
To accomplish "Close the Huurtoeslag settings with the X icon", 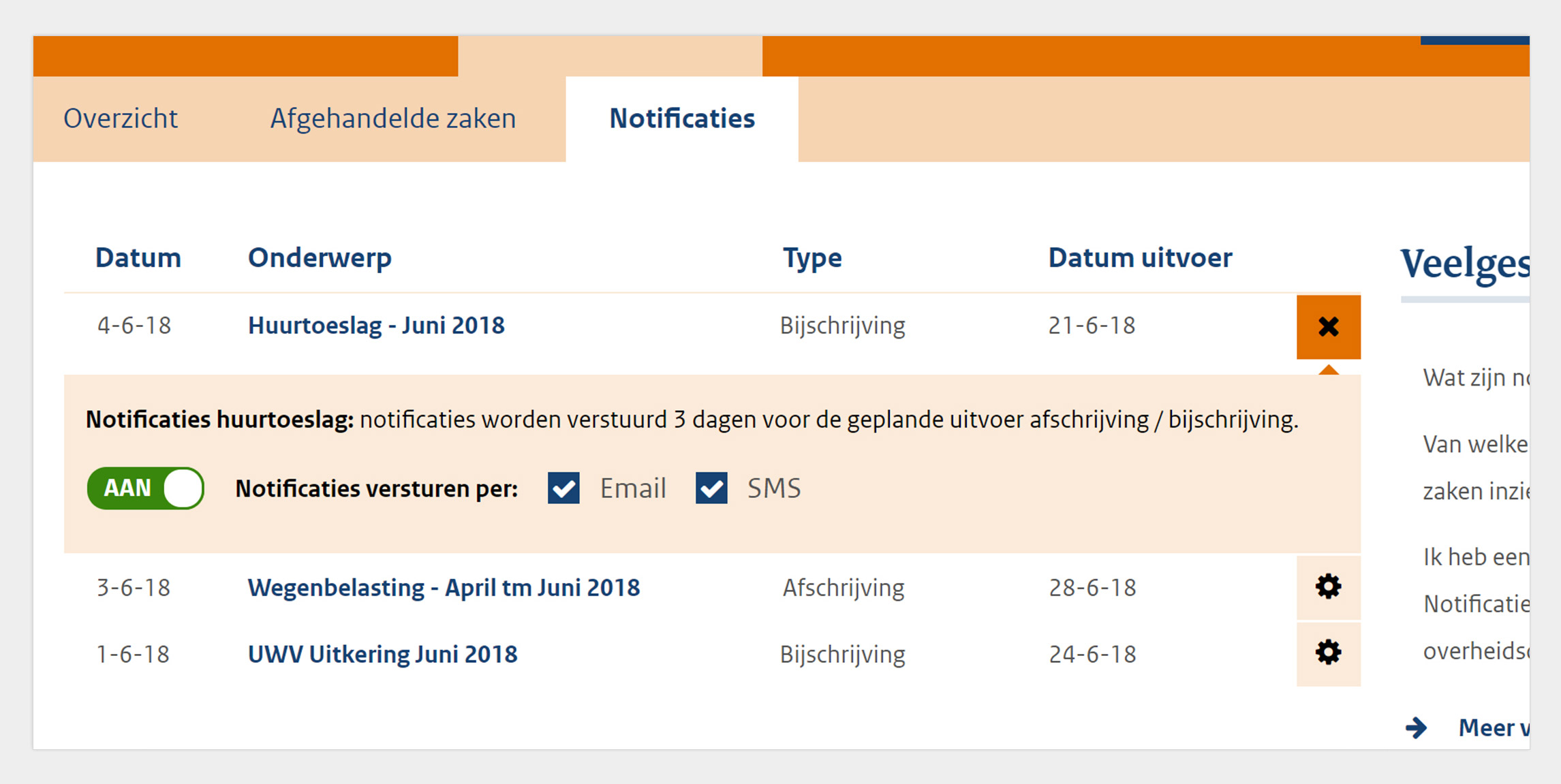I will tap(1328, 327).
